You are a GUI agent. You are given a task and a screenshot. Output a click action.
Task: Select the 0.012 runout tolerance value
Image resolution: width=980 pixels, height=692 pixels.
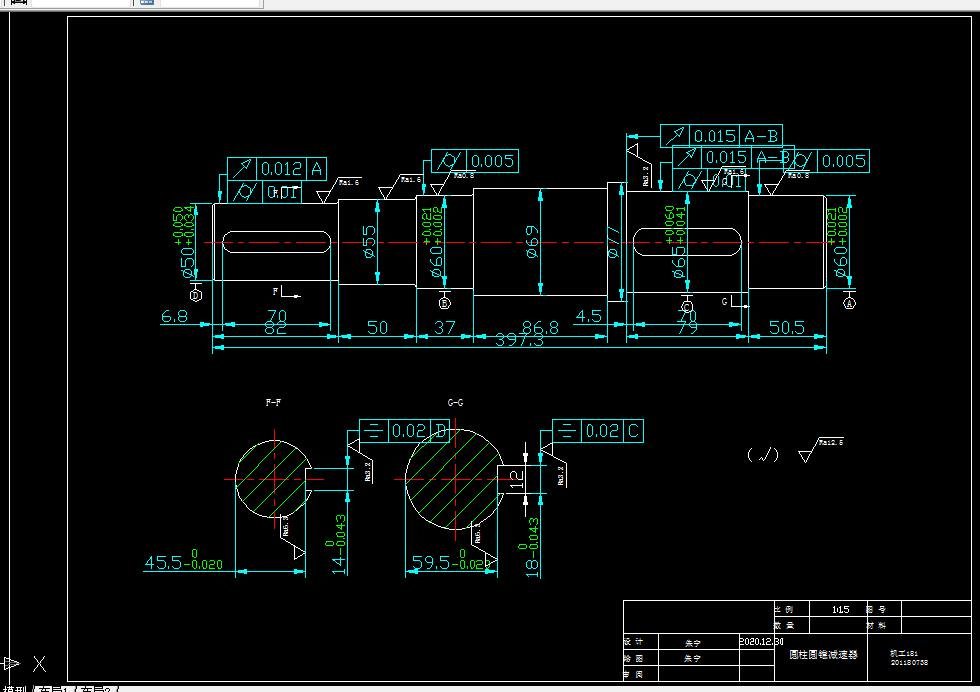pos(281,169)
